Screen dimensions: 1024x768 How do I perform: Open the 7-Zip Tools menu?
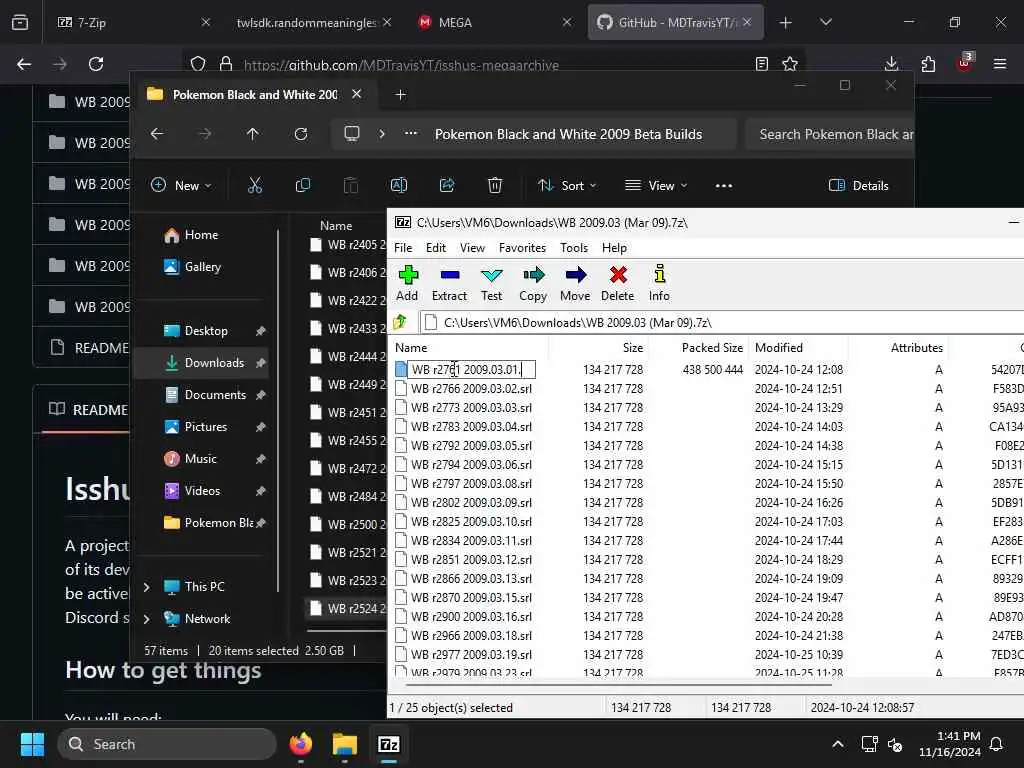point(574,248)
